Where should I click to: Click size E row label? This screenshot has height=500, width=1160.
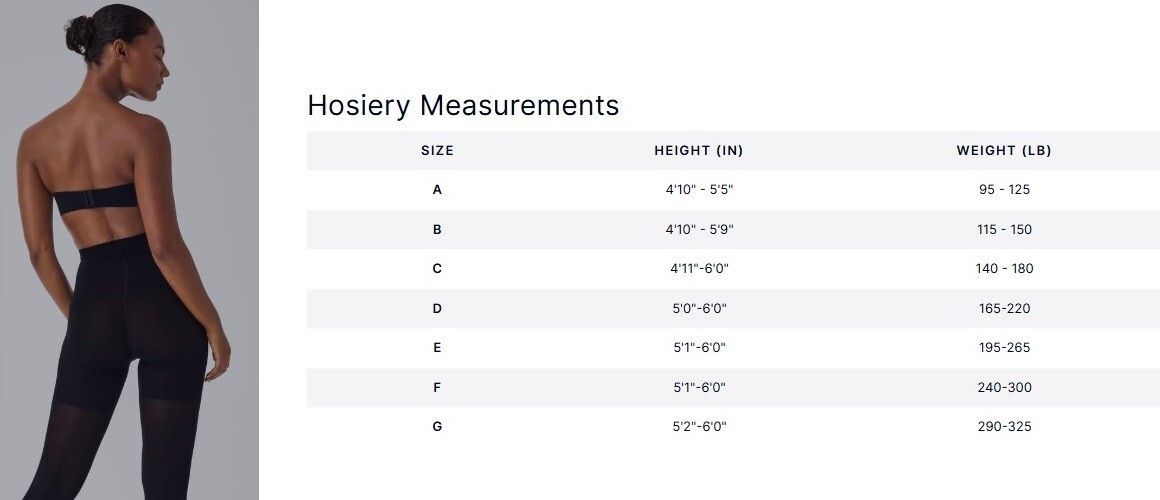tap(437, 348)
